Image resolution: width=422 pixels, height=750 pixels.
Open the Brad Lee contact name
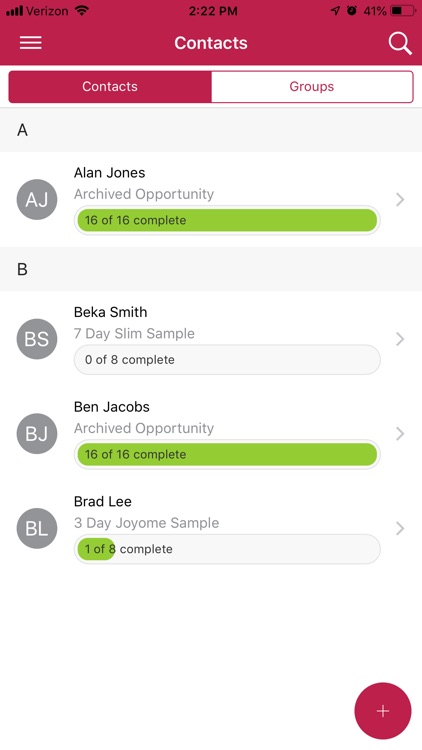[x=103, y=502]
